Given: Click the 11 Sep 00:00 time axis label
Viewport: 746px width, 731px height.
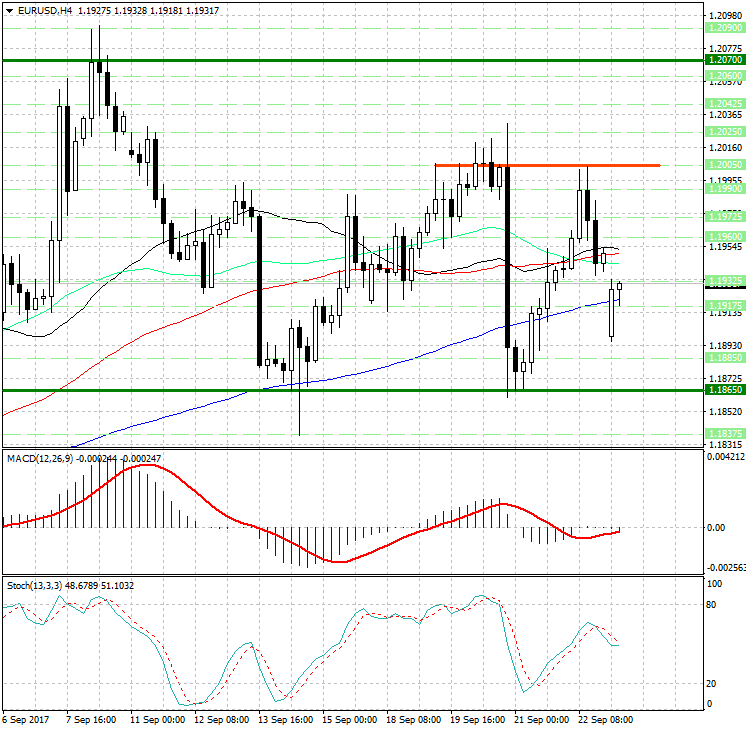Looking at the screenshot, I should pyautogui.click(x=157, y=720).
